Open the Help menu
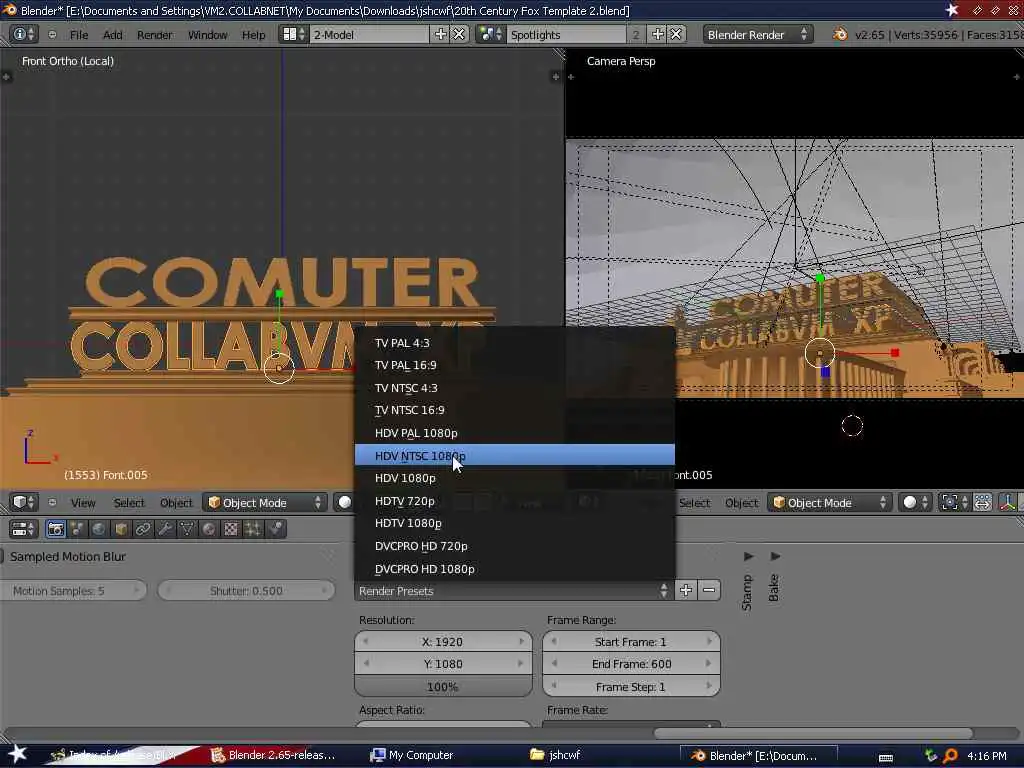The image size is (1024, 768). tap(253, 35)
